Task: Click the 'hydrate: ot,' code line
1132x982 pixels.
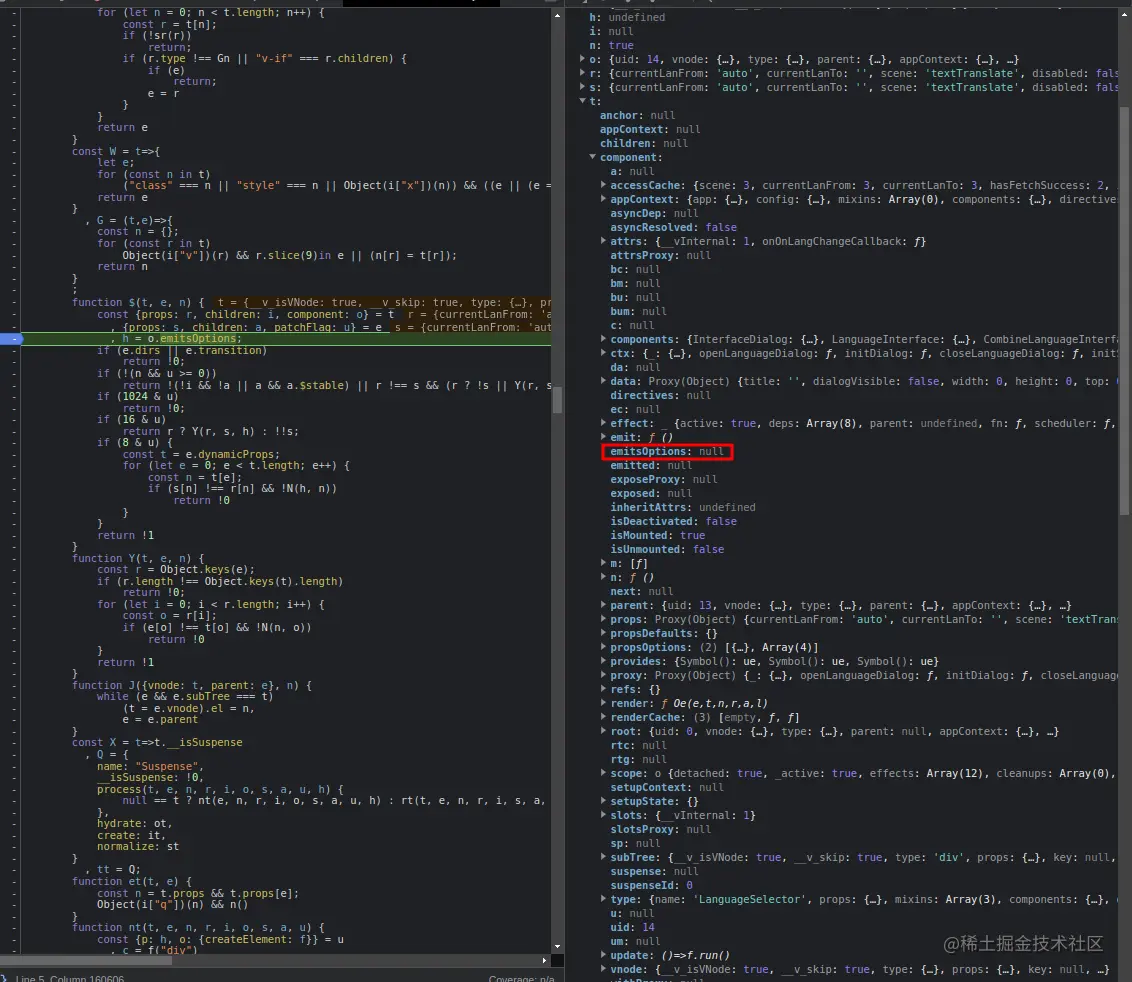Action: 134,823
